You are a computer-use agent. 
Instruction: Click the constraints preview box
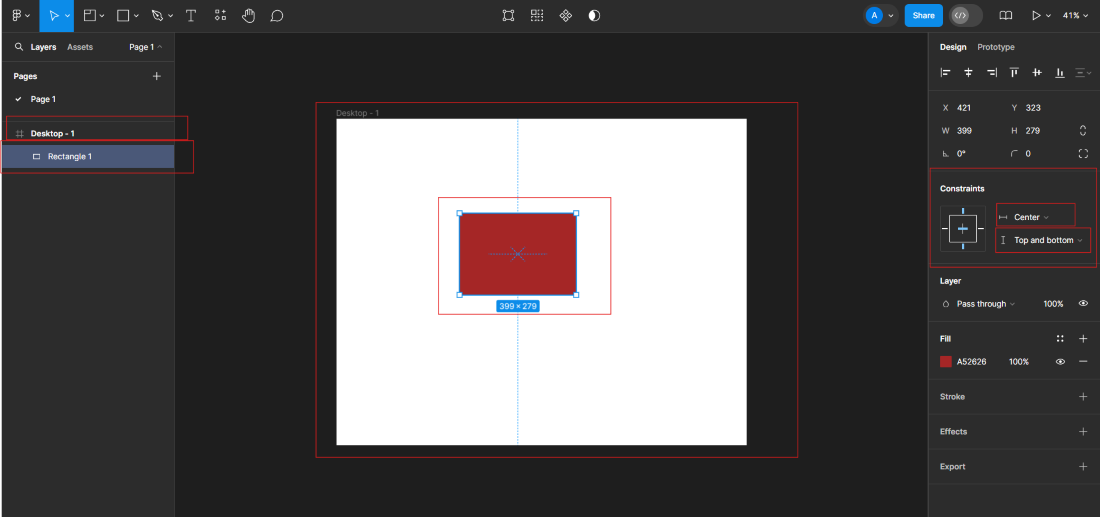tap(962, 229)
